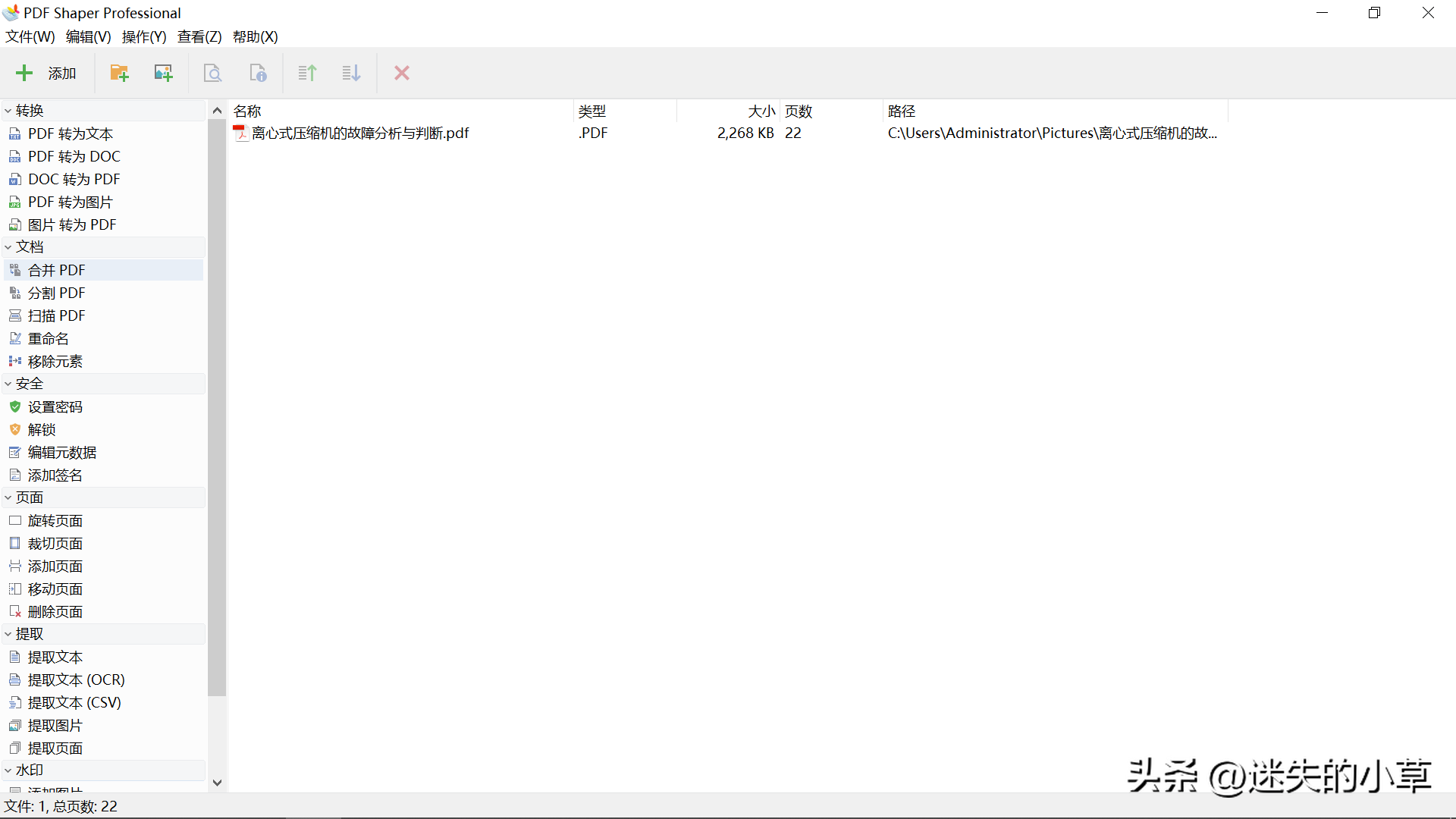The image size is (1456, 819).
Task: Click 提取文本 (CSV) item
Action: coord(104,702)
